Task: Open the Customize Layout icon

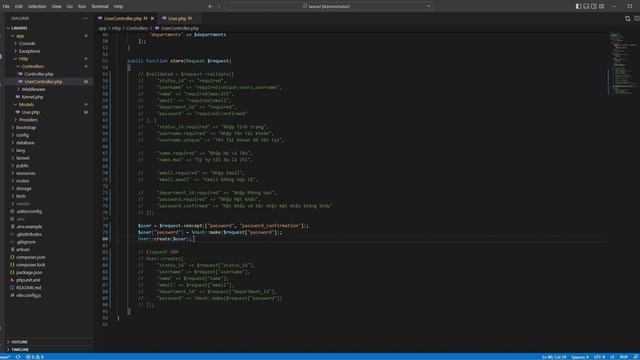Action: pyautogui.click(x=602, y=6)
